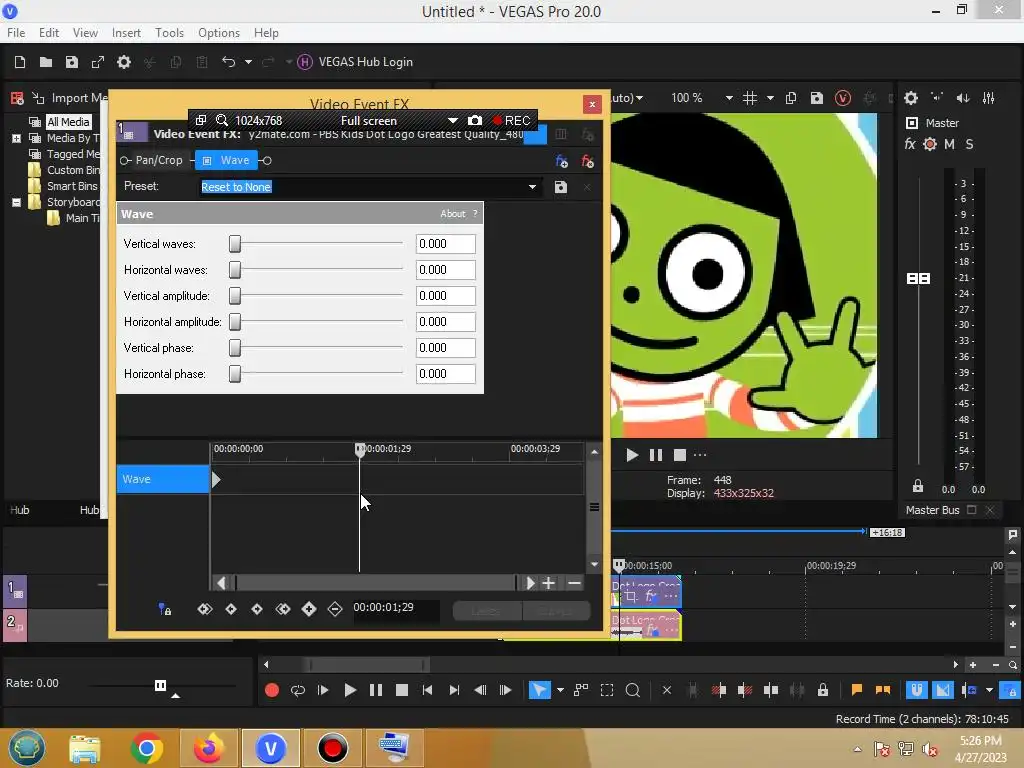The height and width of the screenshot is (768, 1024).
Task: Open the Edit menu
Action: click(49, 33)
